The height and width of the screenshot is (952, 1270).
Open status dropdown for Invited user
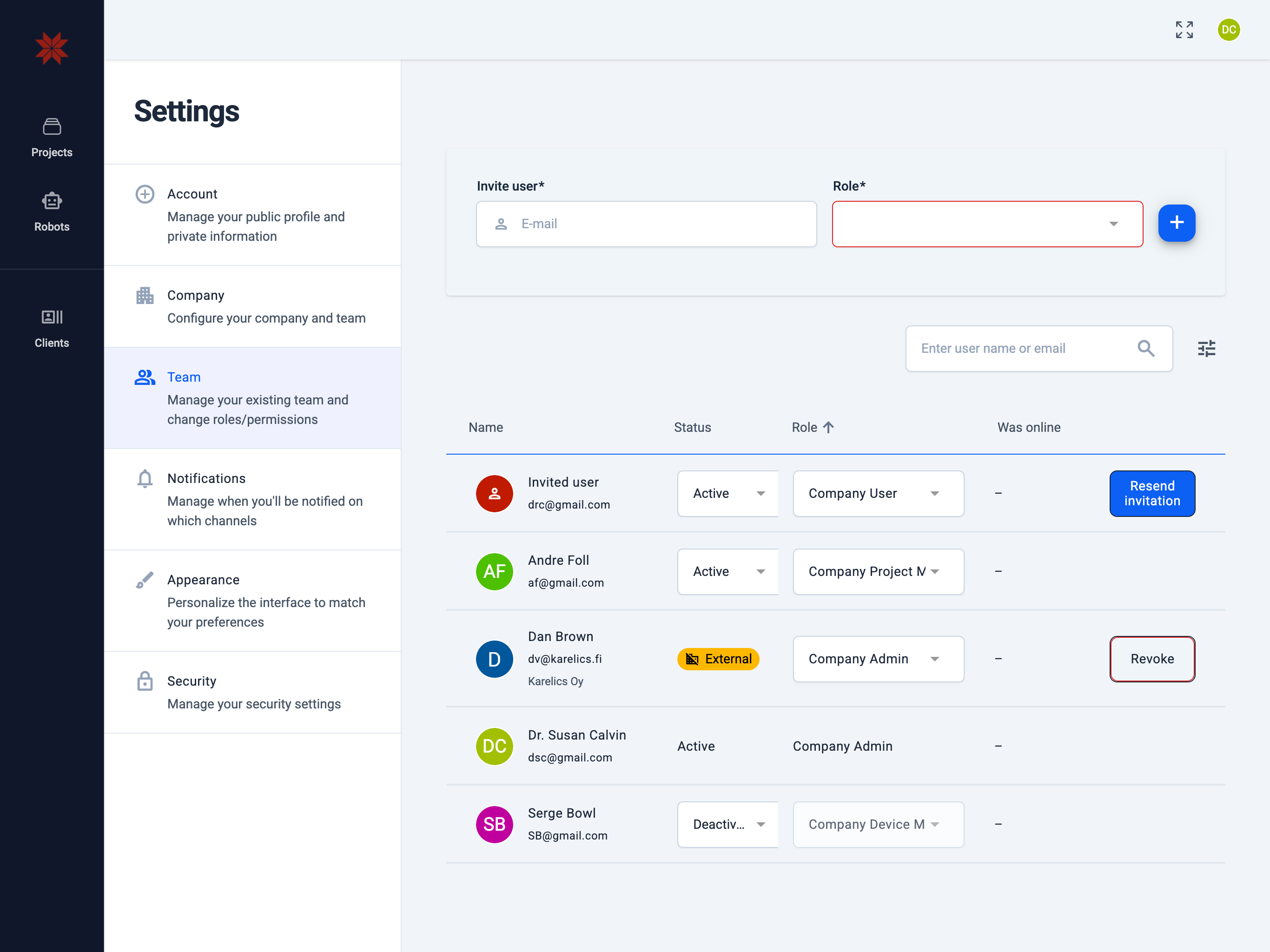pos(728,494)
